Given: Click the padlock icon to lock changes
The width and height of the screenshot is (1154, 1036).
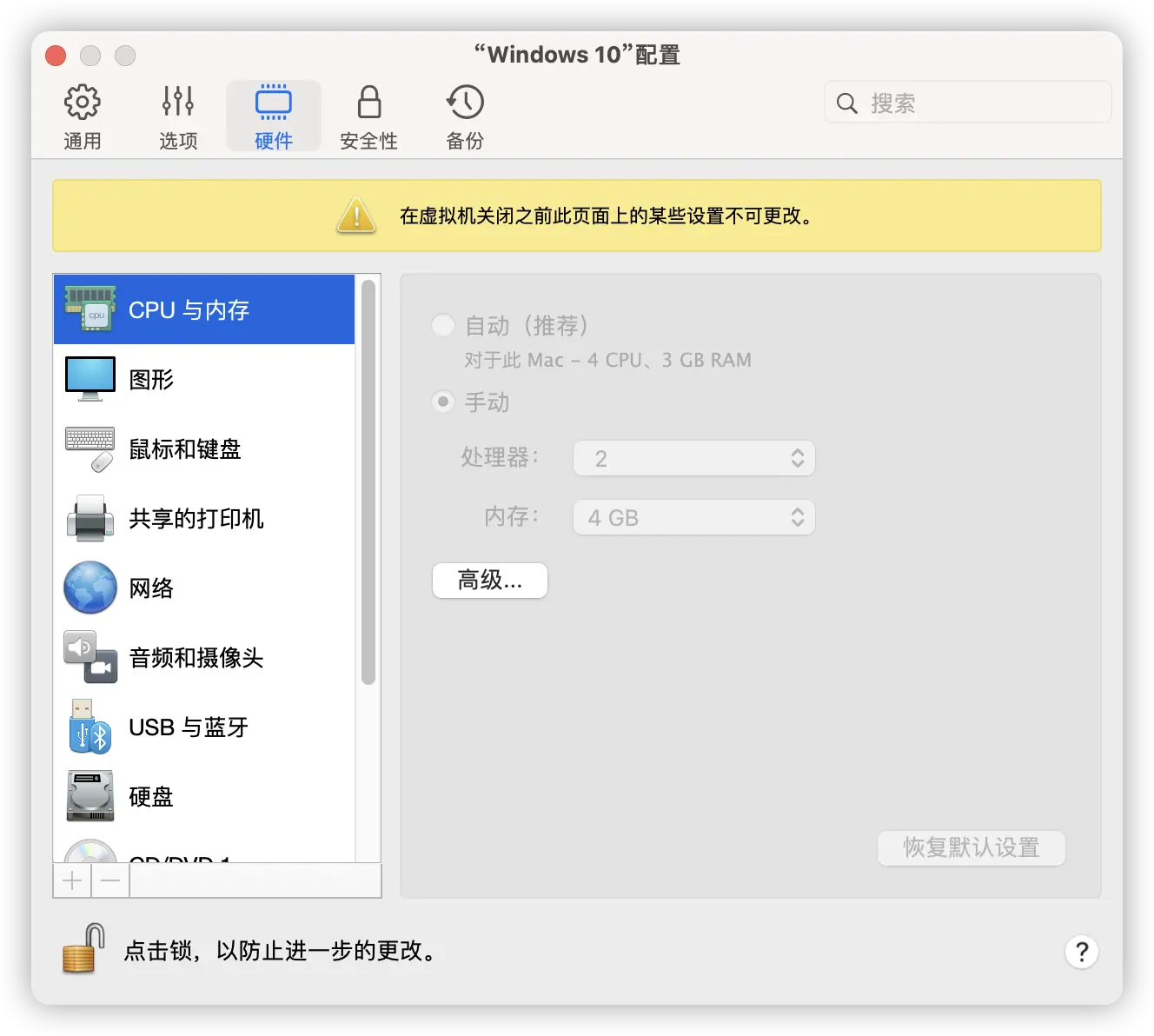Looking at the screenshot, I should 84,948.
